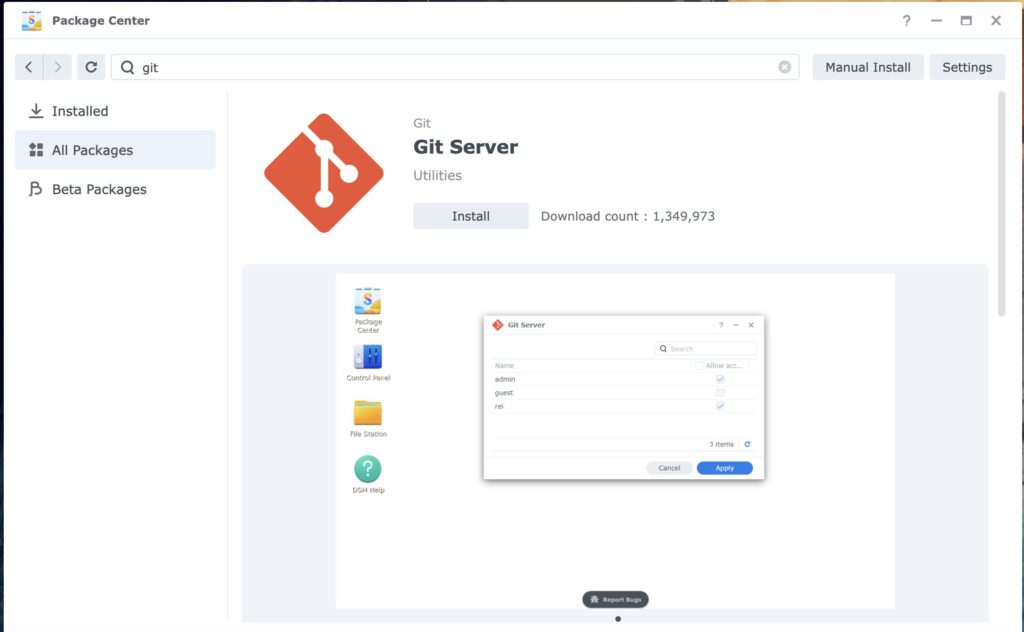Minimize the Package Center window
The width and height of the screenshot is (1024, 632).
coord(936,20)
